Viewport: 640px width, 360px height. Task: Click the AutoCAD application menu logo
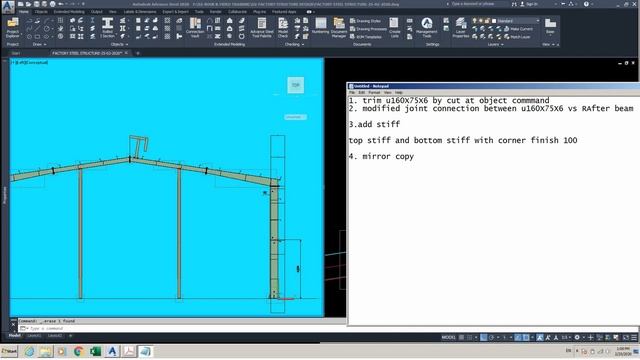[x=8, y=7]
